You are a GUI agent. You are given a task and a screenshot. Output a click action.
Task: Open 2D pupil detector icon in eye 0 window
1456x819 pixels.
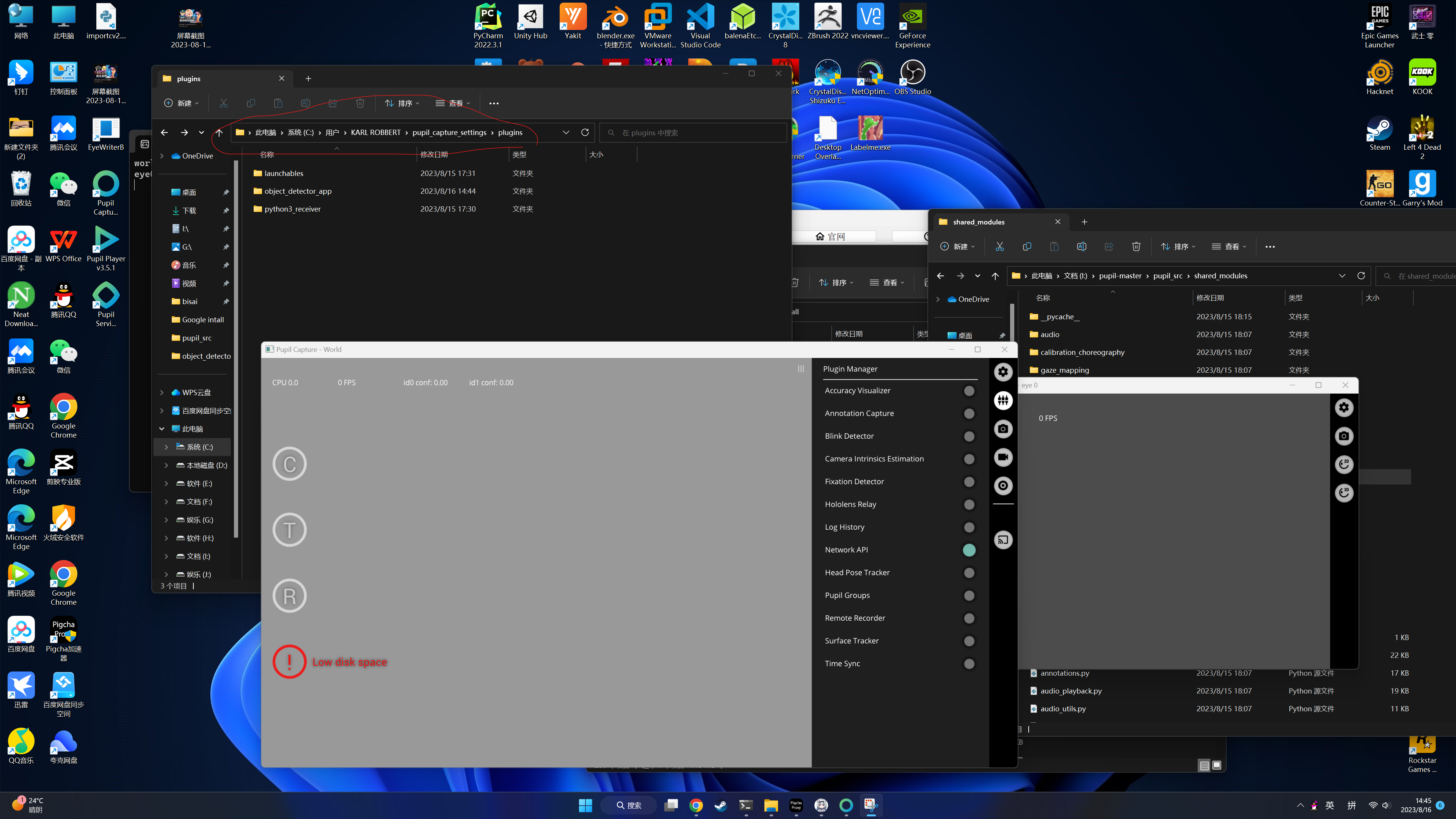coord(1344,464)
